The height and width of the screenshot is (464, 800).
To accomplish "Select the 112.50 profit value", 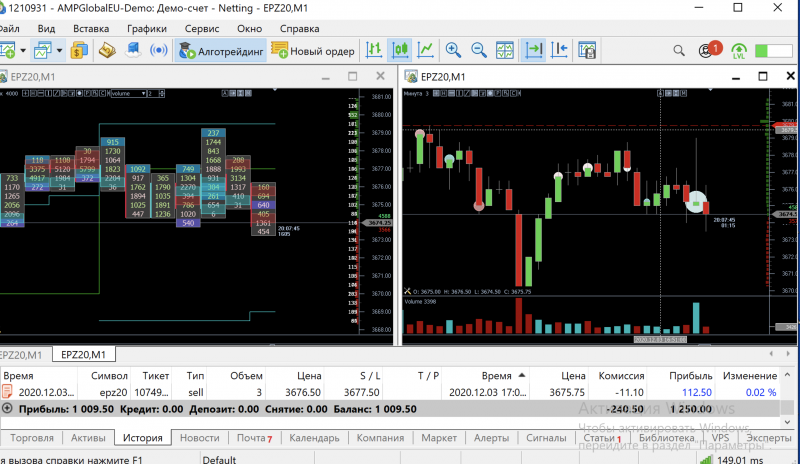I will click(697, 393).
